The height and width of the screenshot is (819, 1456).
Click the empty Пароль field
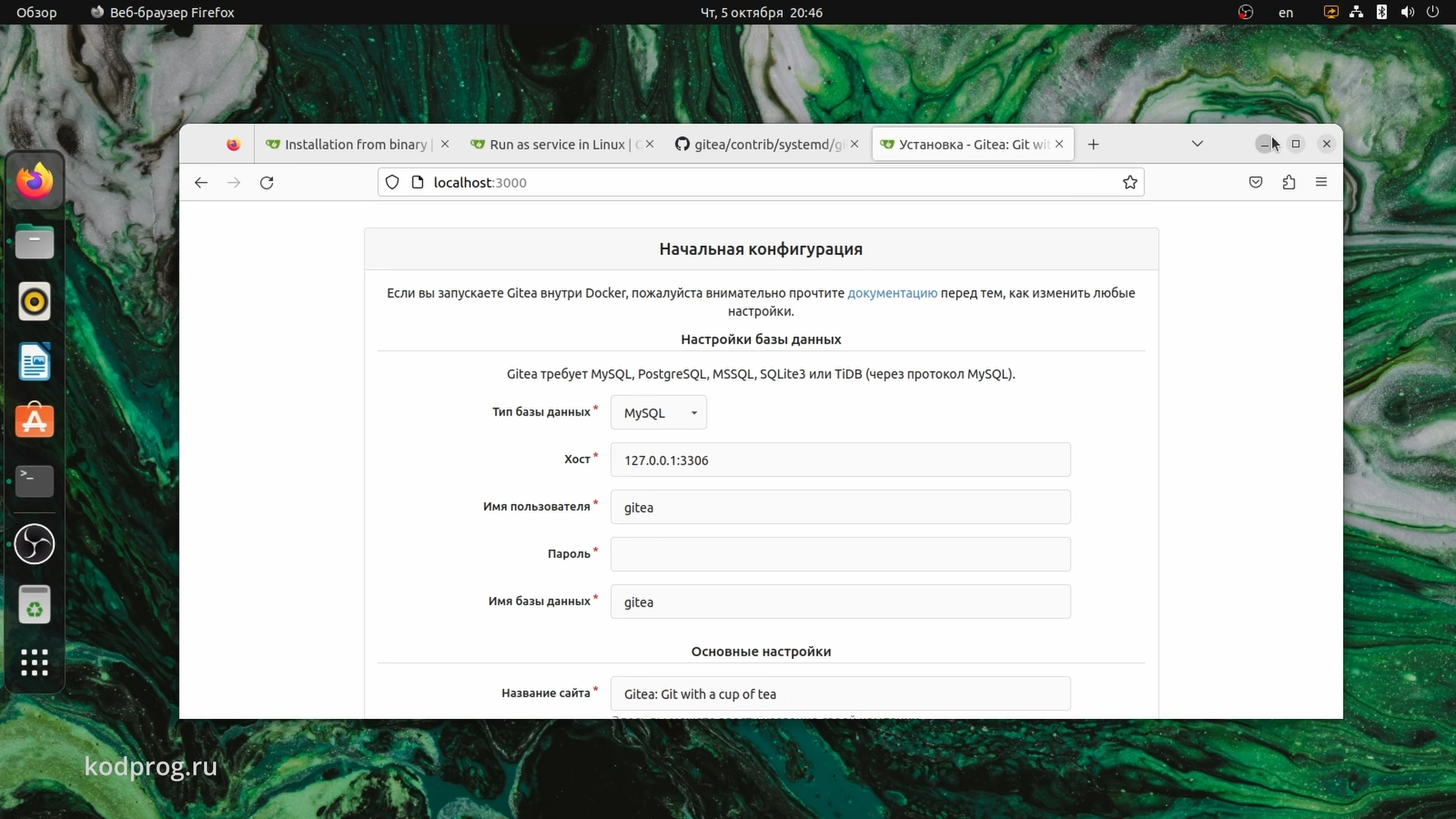click(x=840, y=554)
